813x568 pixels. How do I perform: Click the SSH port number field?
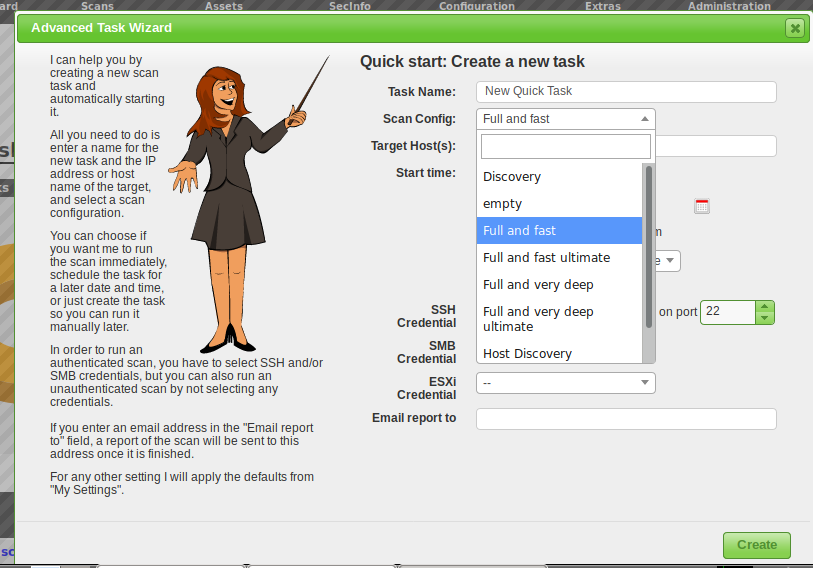[726, 312]
